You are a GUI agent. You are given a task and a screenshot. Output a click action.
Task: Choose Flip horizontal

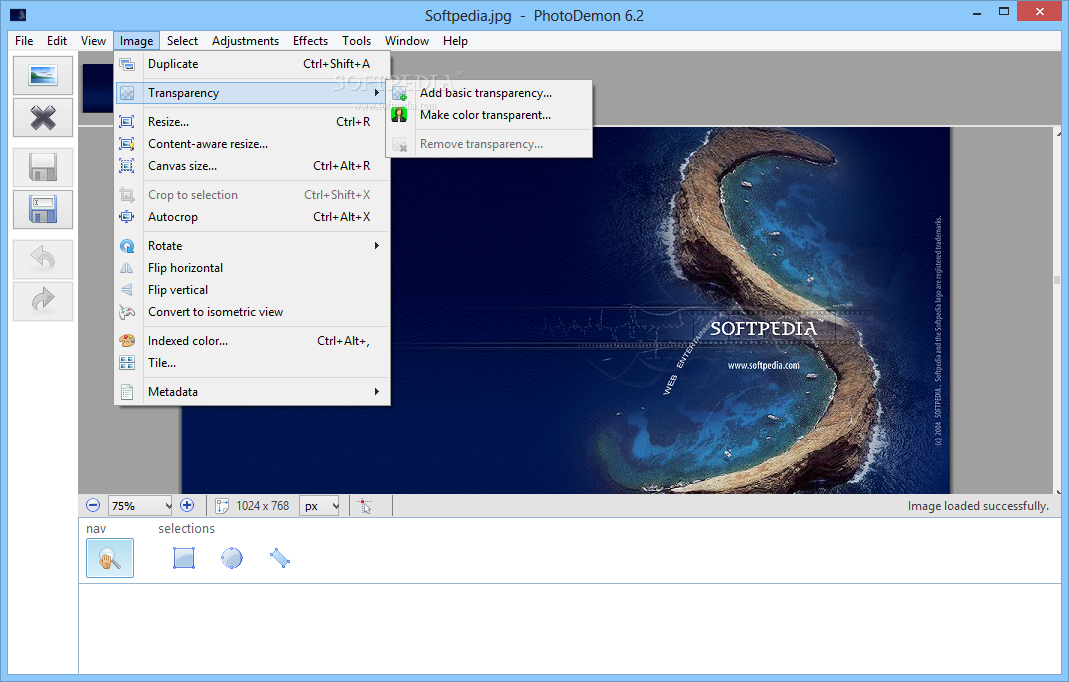(x=252, y=268)
